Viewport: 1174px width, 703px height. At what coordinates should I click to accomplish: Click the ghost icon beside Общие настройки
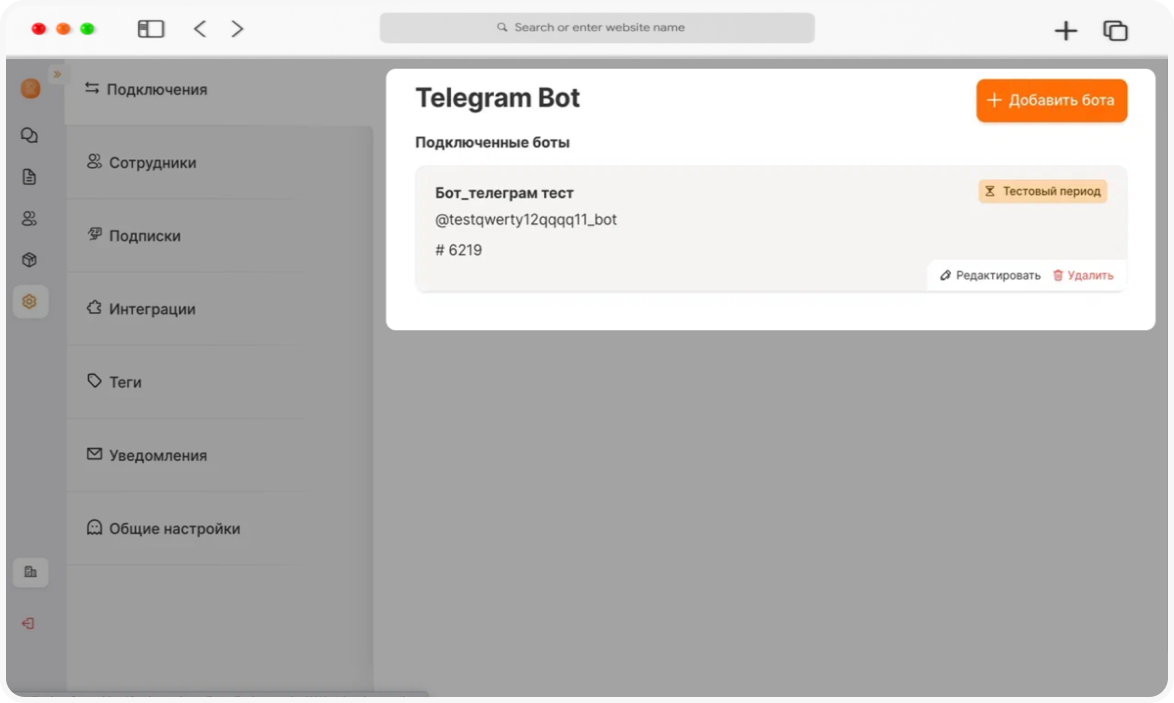(94, 527)
